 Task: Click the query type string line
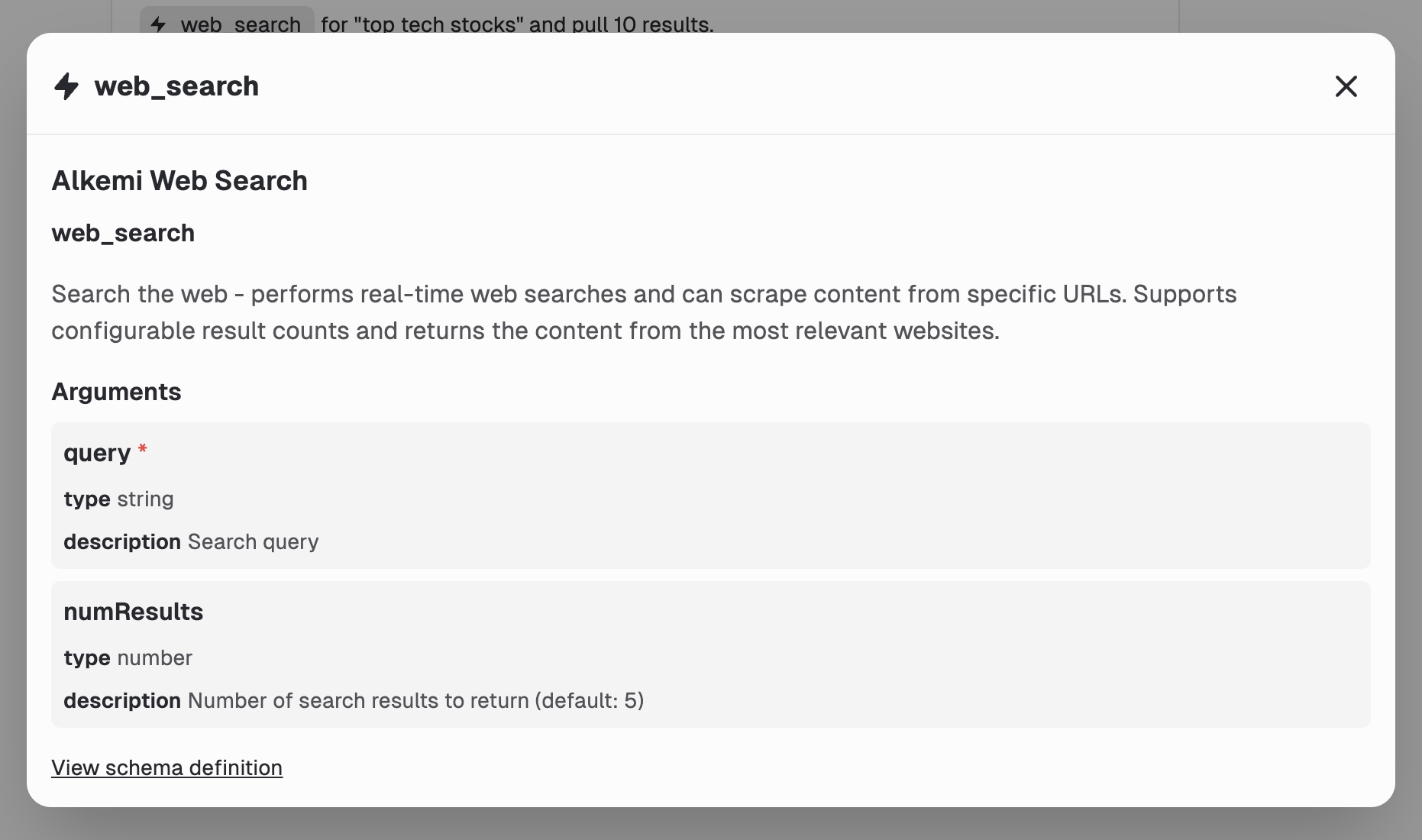coord(118,499)
